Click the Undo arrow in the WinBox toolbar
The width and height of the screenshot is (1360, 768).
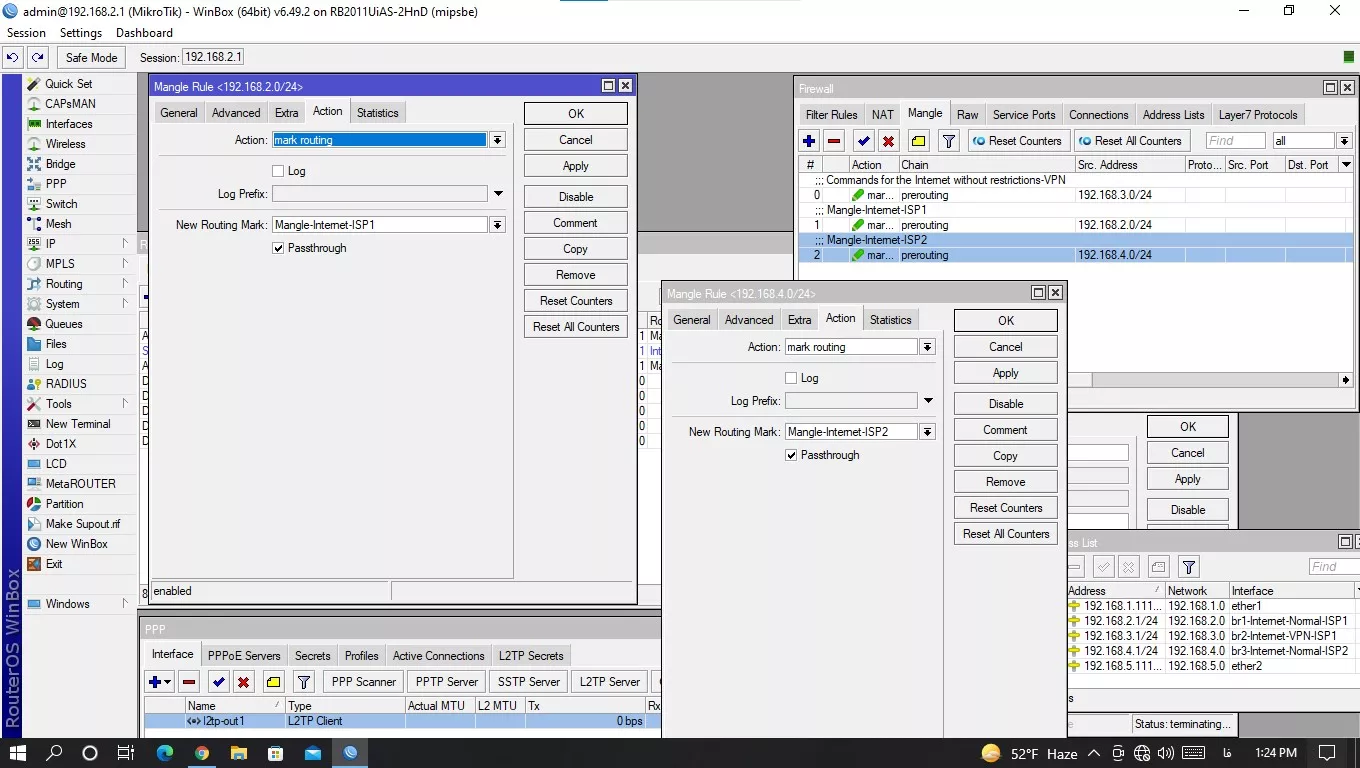13,58
